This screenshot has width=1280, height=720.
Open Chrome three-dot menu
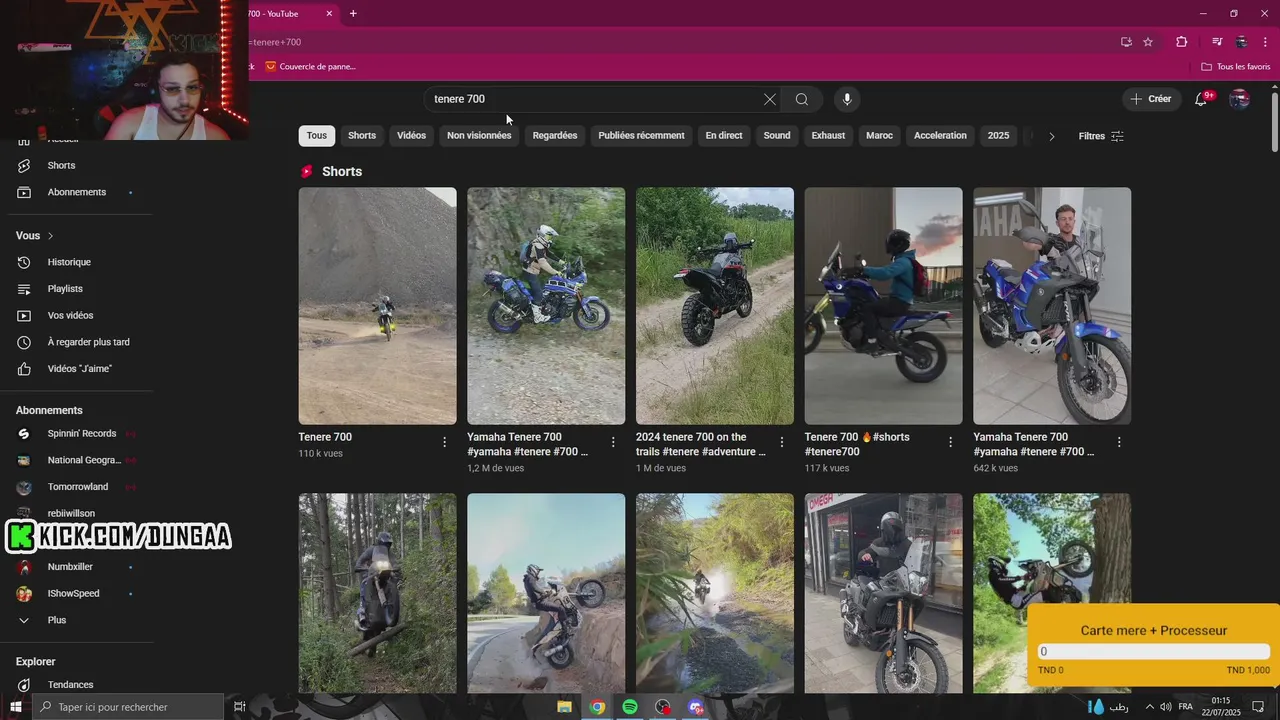[x=1266, y=42]
